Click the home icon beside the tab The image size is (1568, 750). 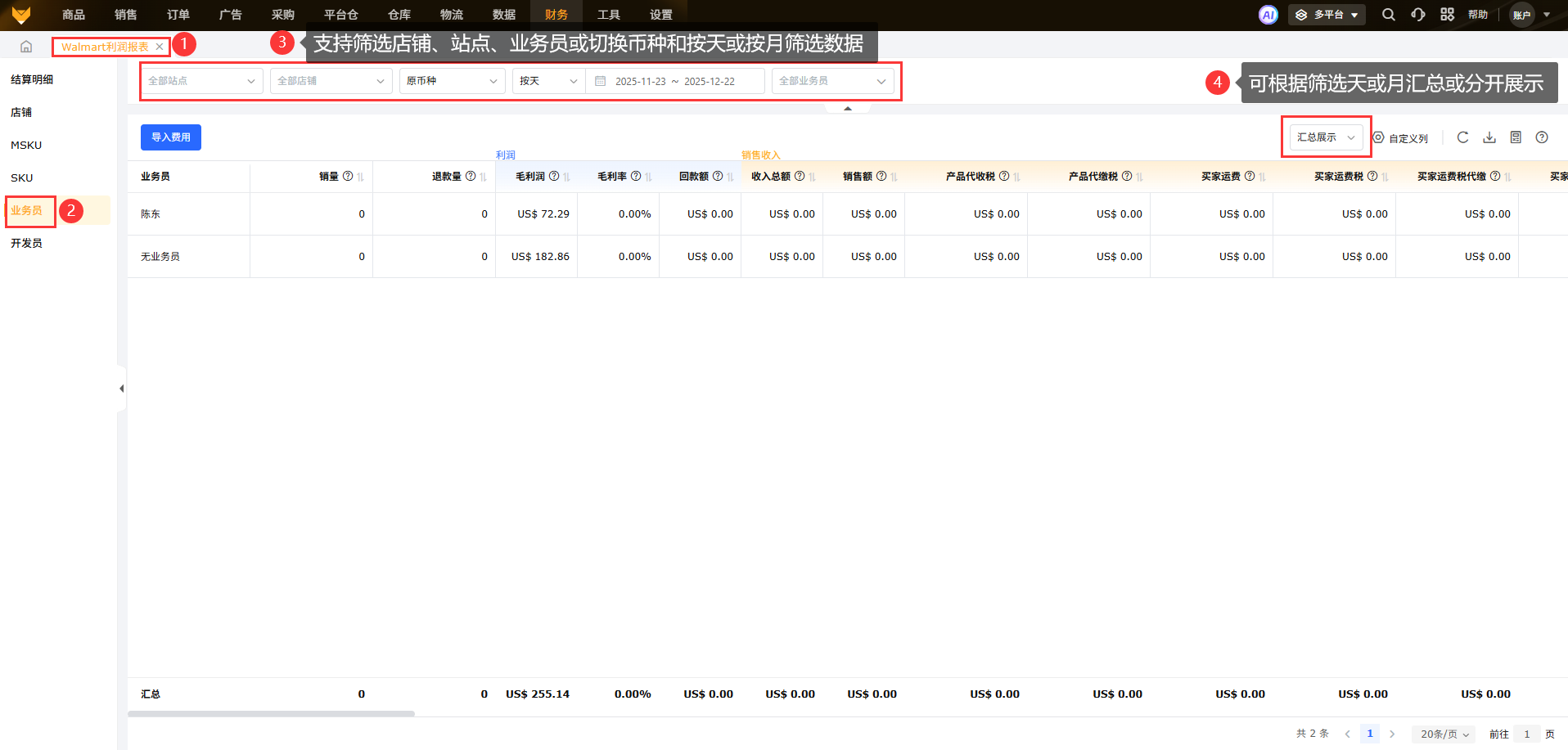pos(26,47)
